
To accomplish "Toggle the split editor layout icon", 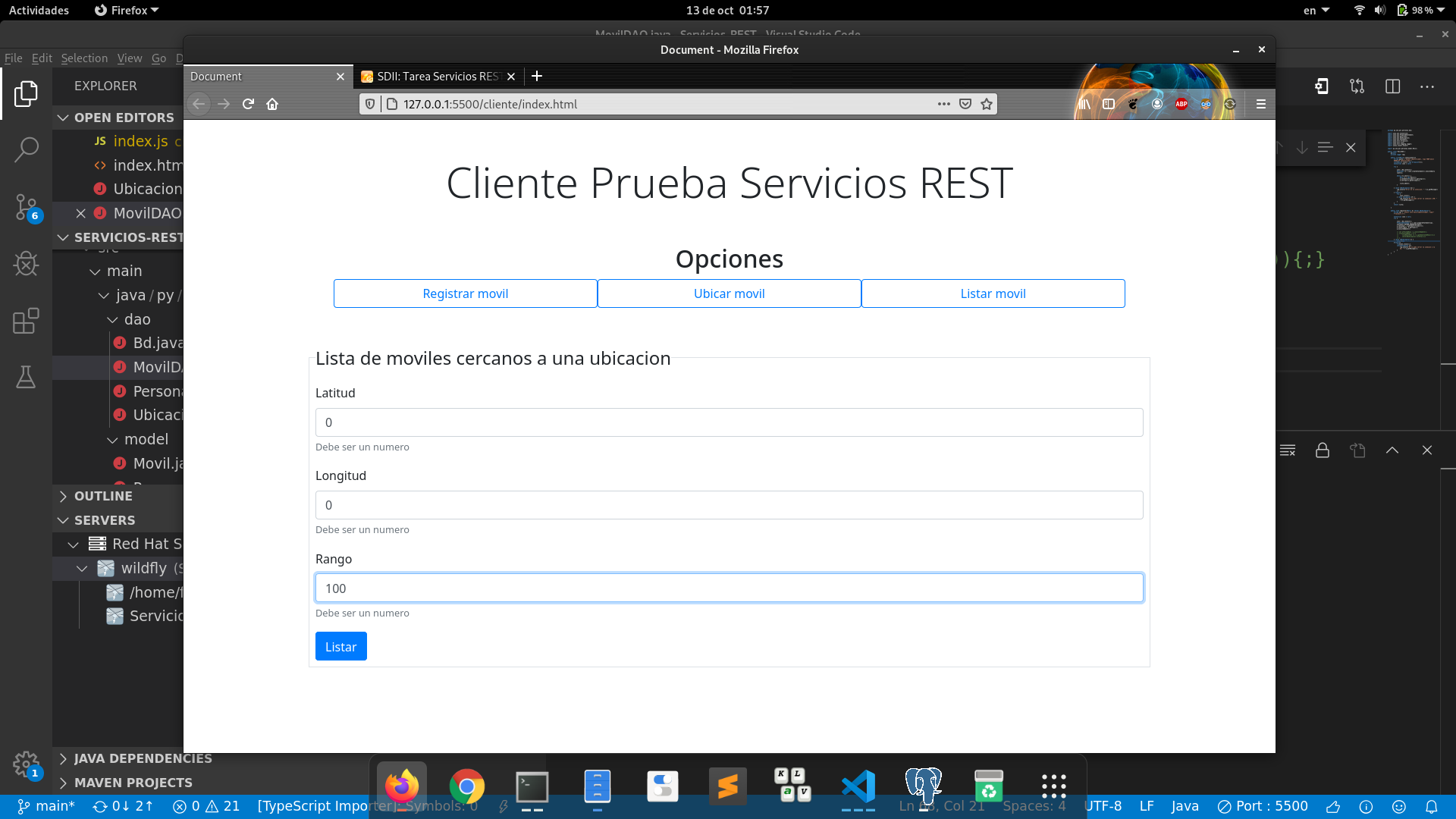I will 1392,86.
